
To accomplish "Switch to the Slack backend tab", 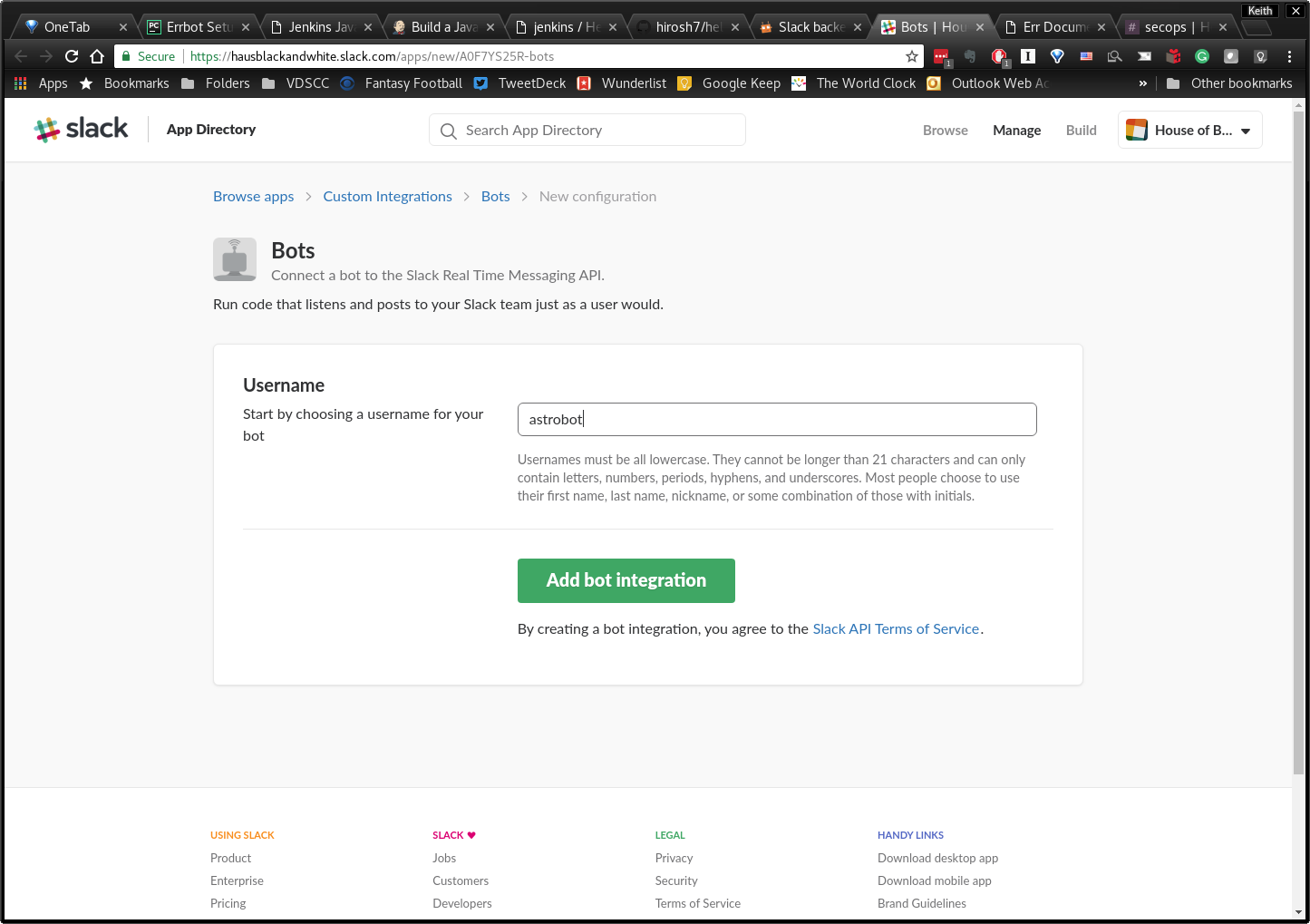I will [x=810, y=27].
